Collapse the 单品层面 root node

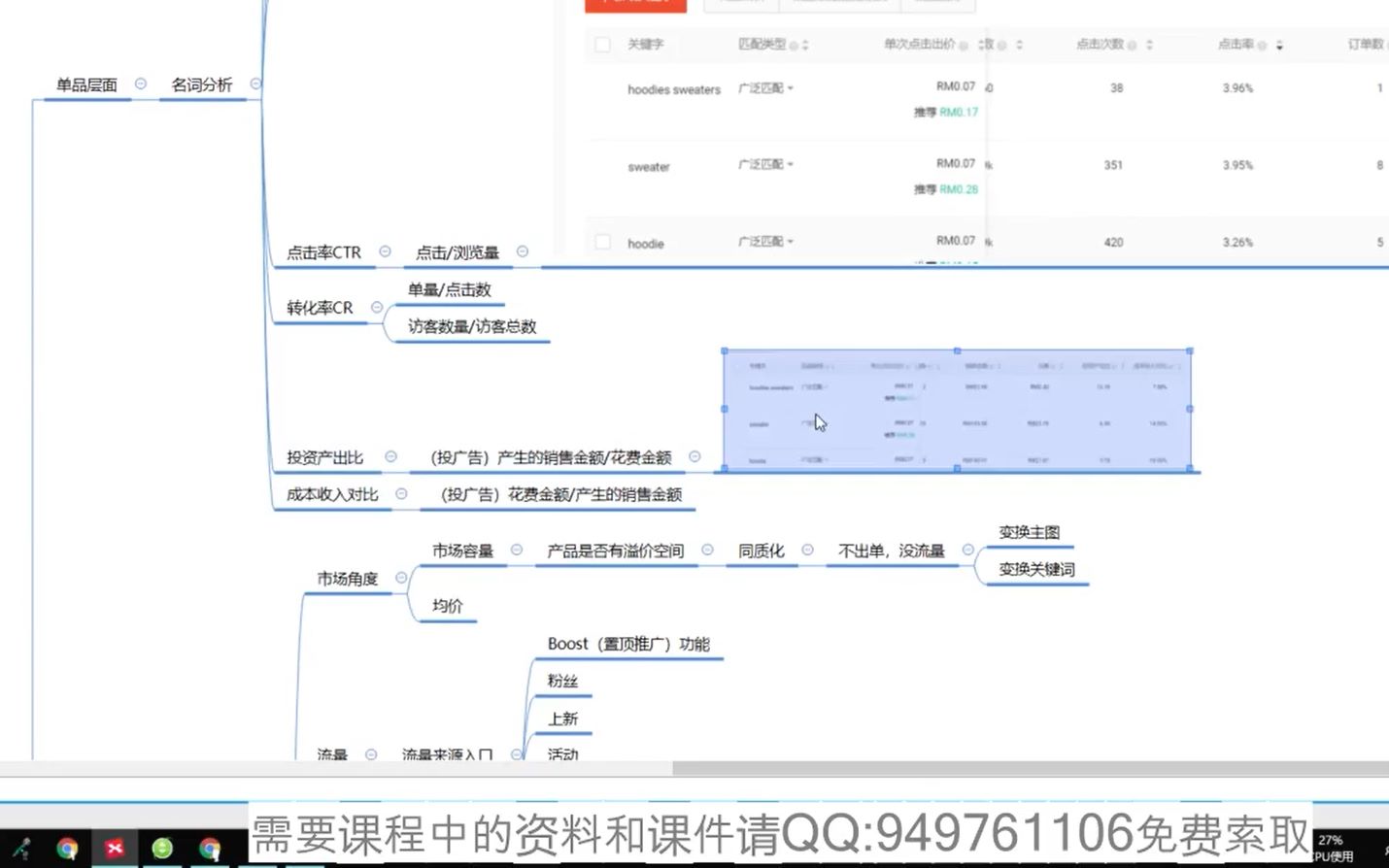(x=142, y=84)
